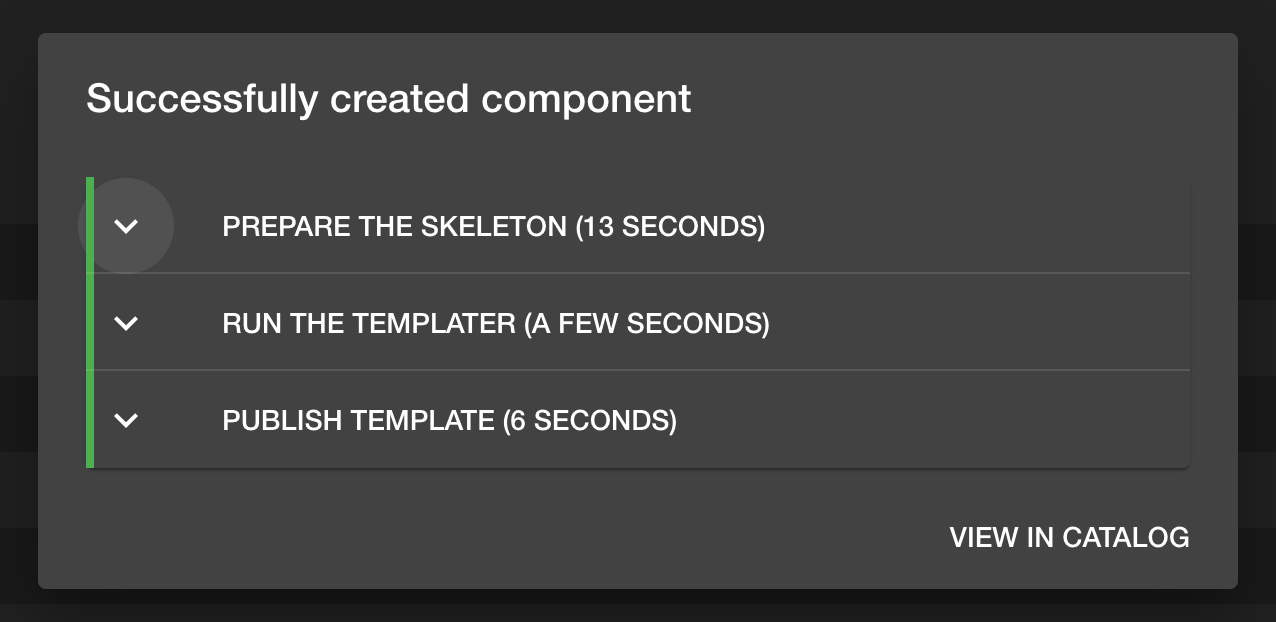
Task: Expand the Publish Template chevron
Action: 126,420
